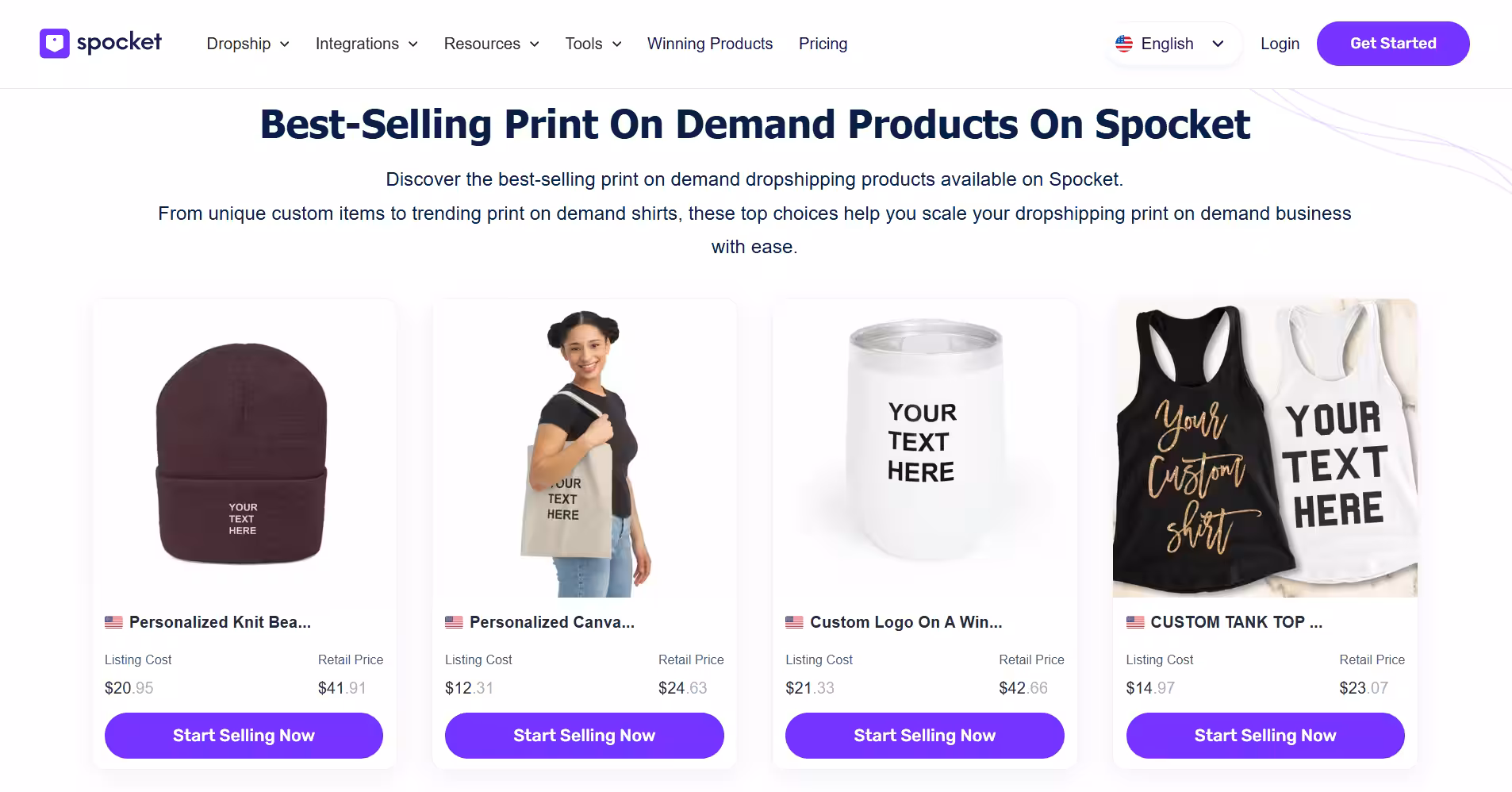
Task: Click the US flag on the Canvas tote card
Action: (x=453, y=621)
